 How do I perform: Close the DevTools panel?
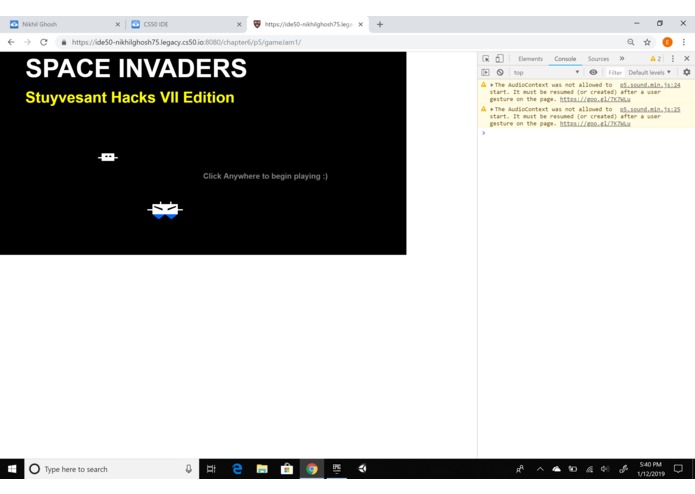coord(687,58)
